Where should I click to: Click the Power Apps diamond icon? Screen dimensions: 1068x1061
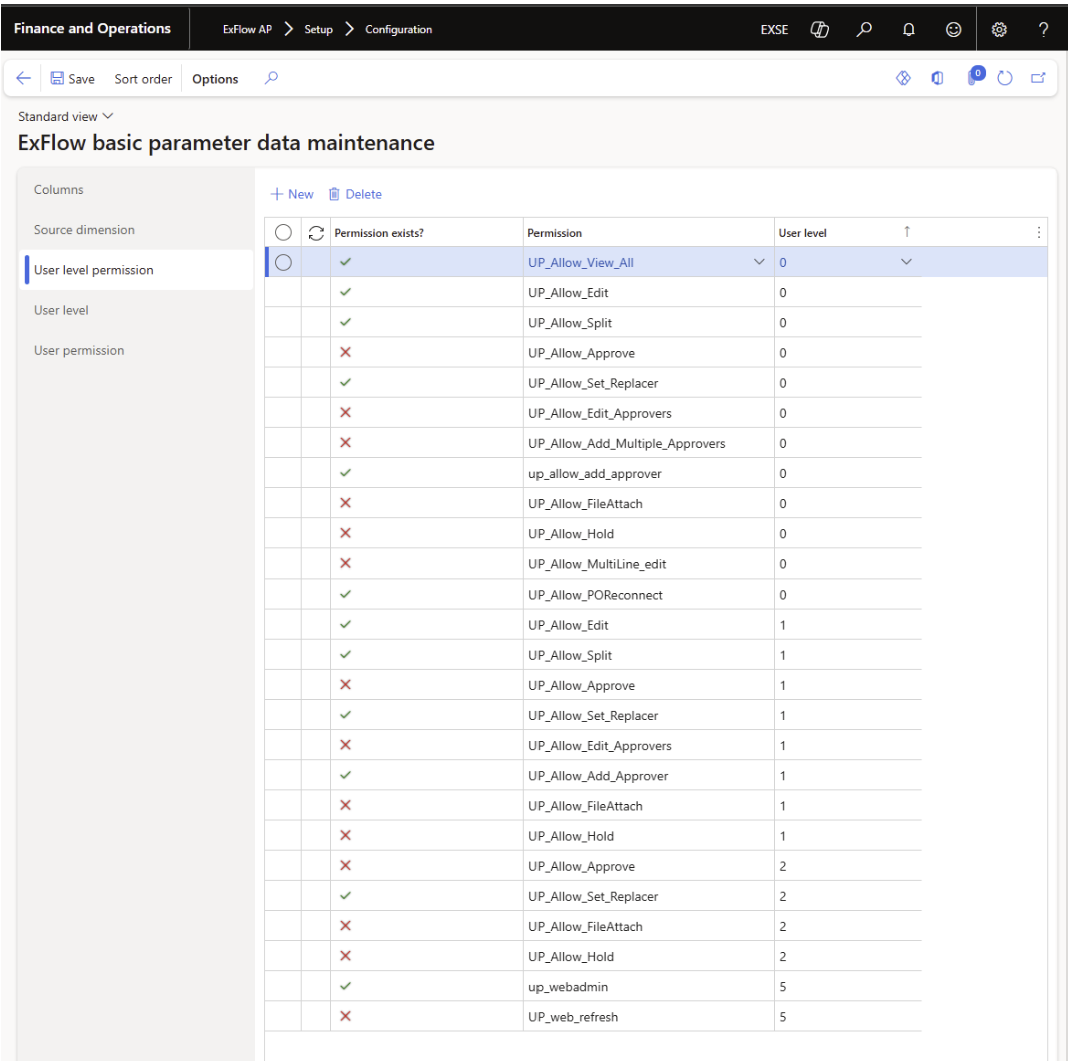coord(903,78)
